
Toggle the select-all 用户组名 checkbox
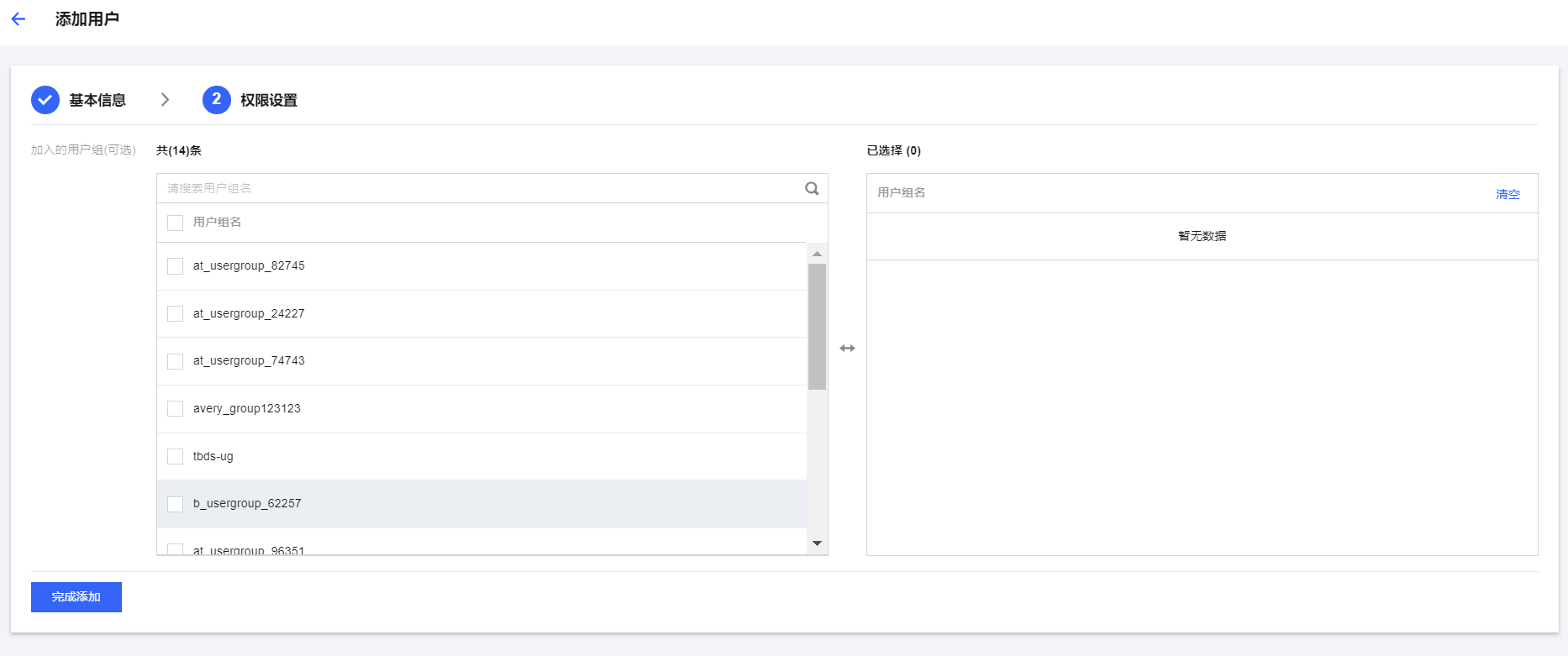tap(176, 223)
